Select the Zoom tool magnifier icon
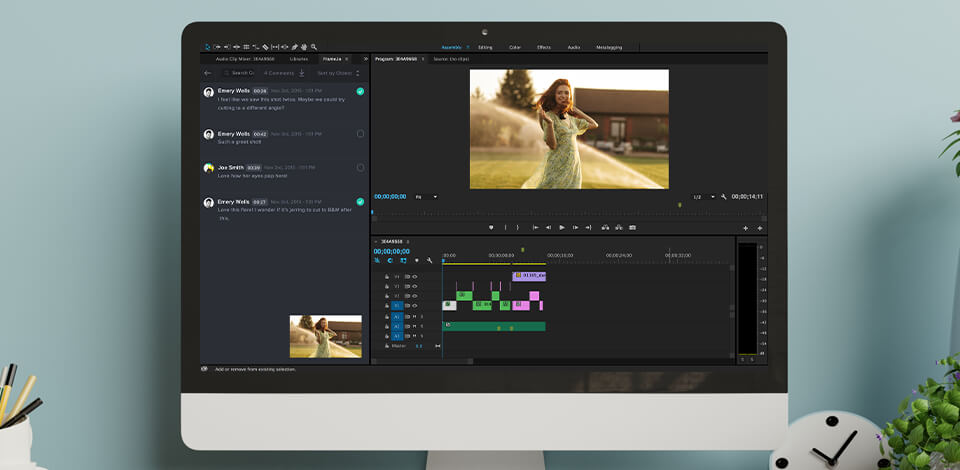This screenshot has width=960, height=470. tap(314, 47)
